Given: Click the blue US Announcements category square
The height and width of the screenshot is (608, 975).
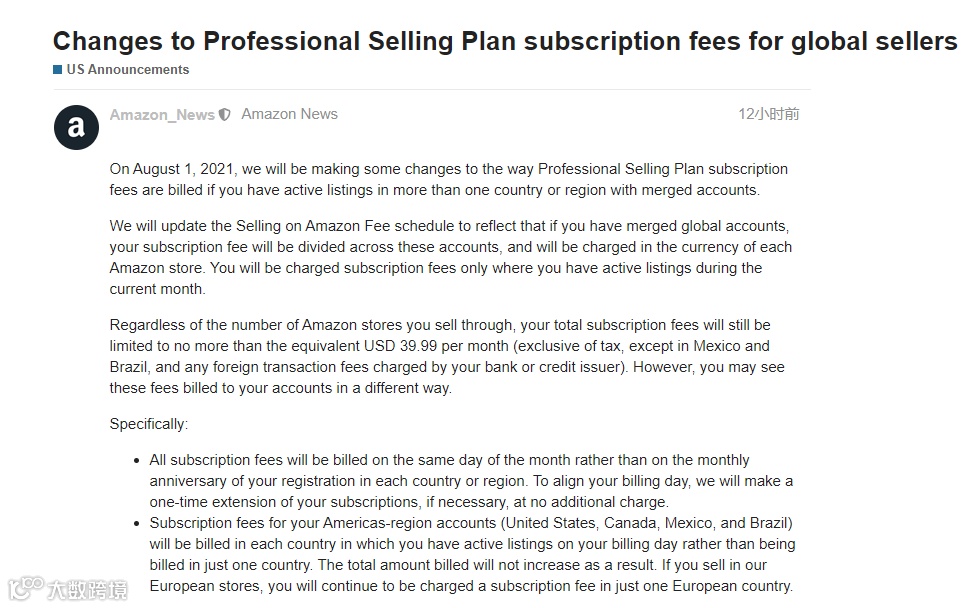Looking at the screenshot, I should point(58,70).
